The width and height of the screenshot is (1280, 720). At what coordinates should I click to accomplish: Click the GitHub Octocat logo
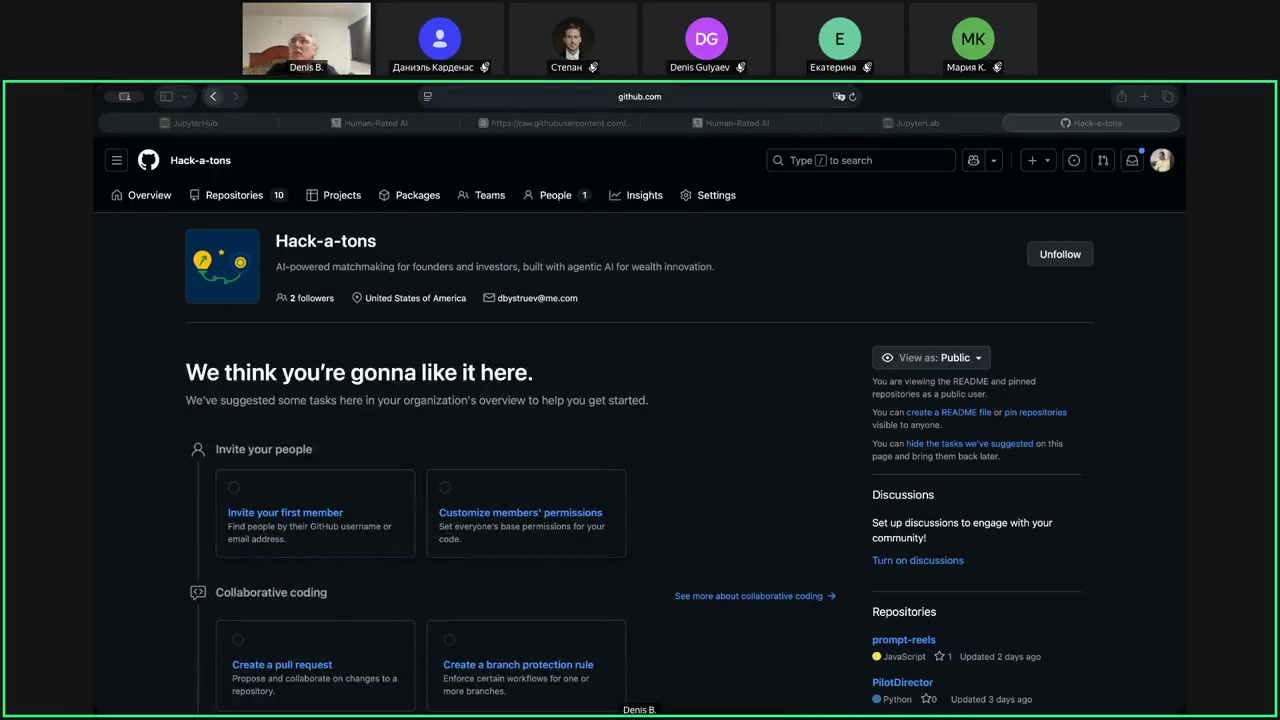click(x=148, y=160)
